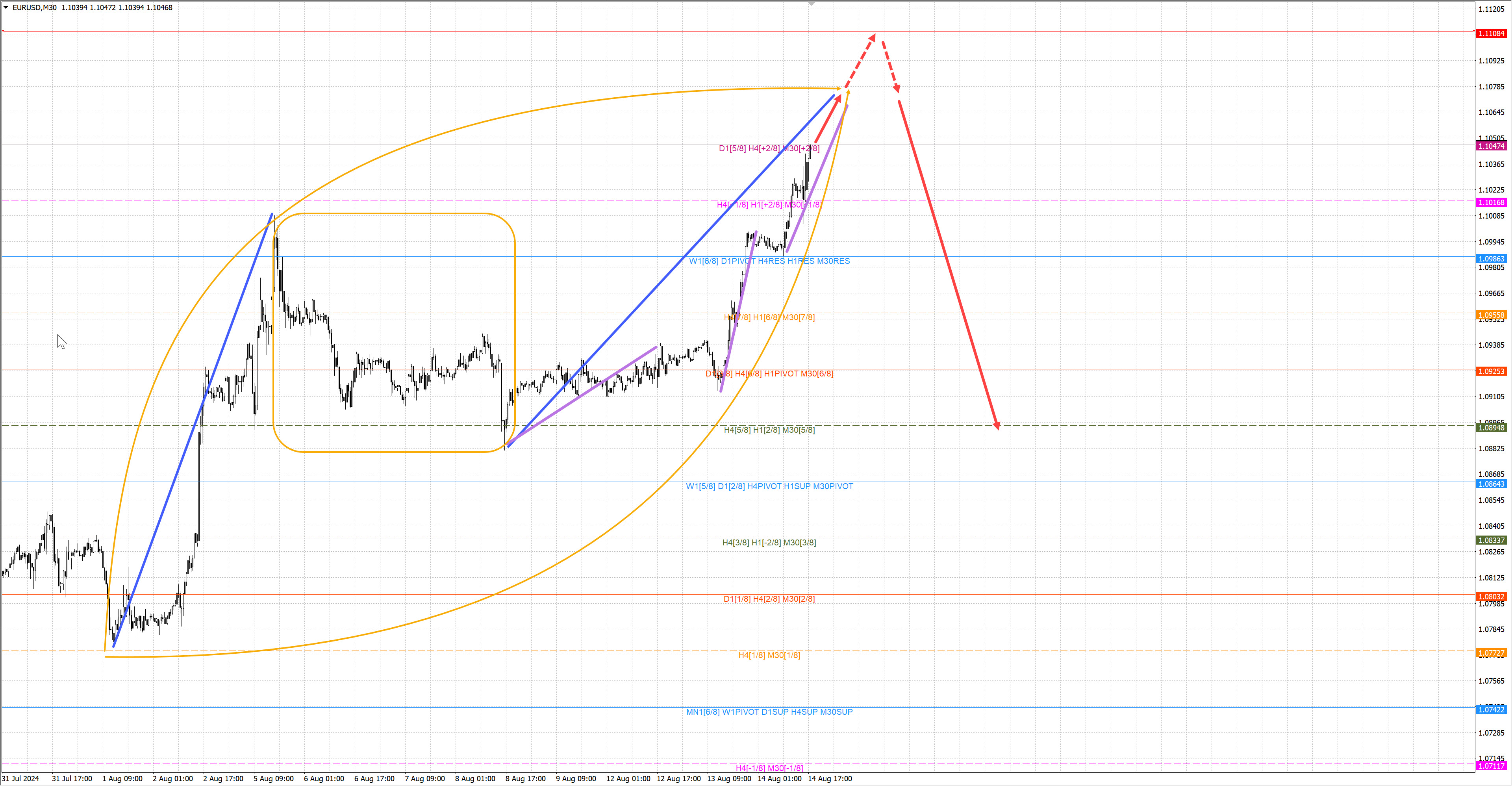The image size is (1512, 786).
Task: Click the blue 1.09863 price tag
Action: (1491, 259)
